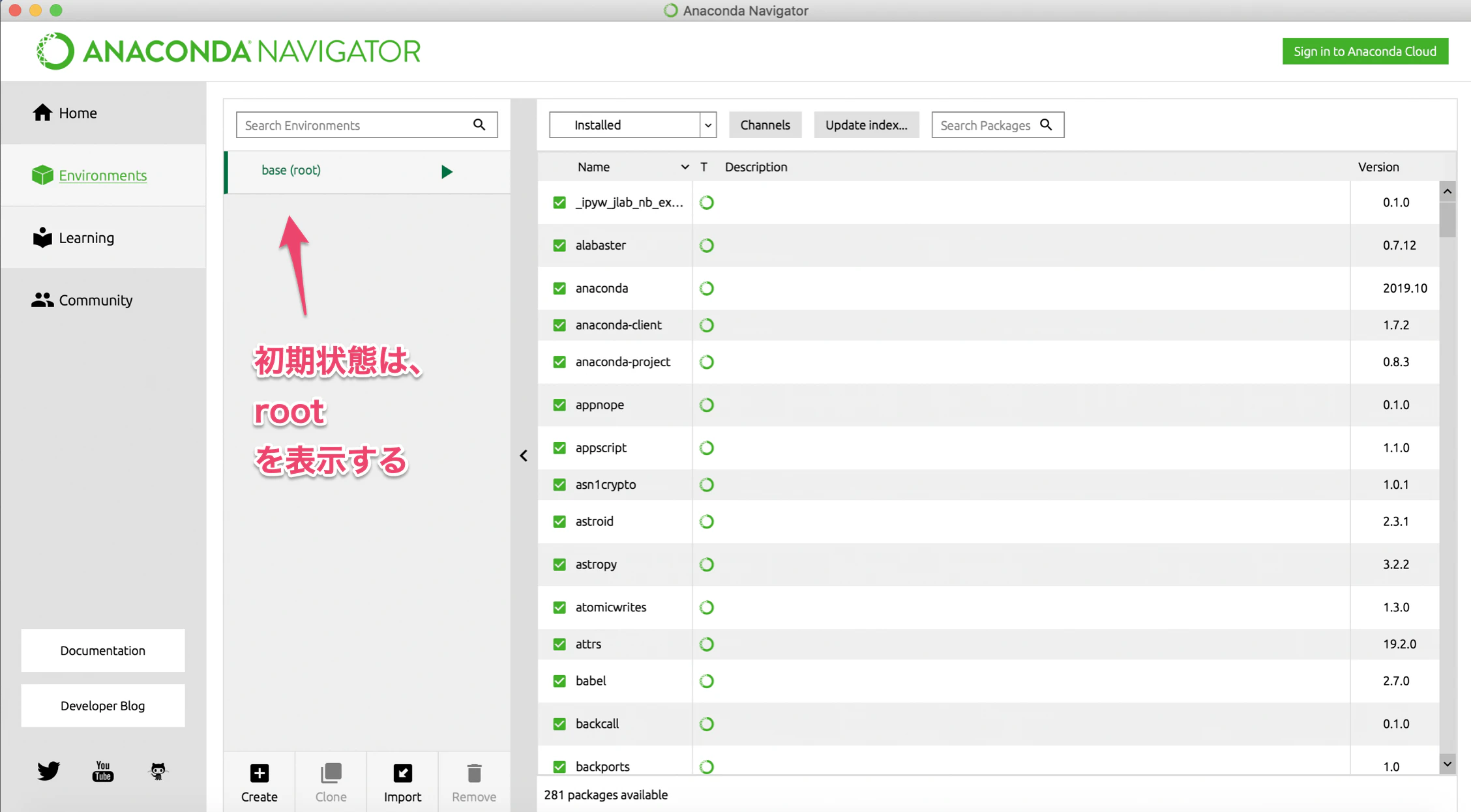Click the type icon for anaconda-client

pyautogui.click(x=707, y=325)
